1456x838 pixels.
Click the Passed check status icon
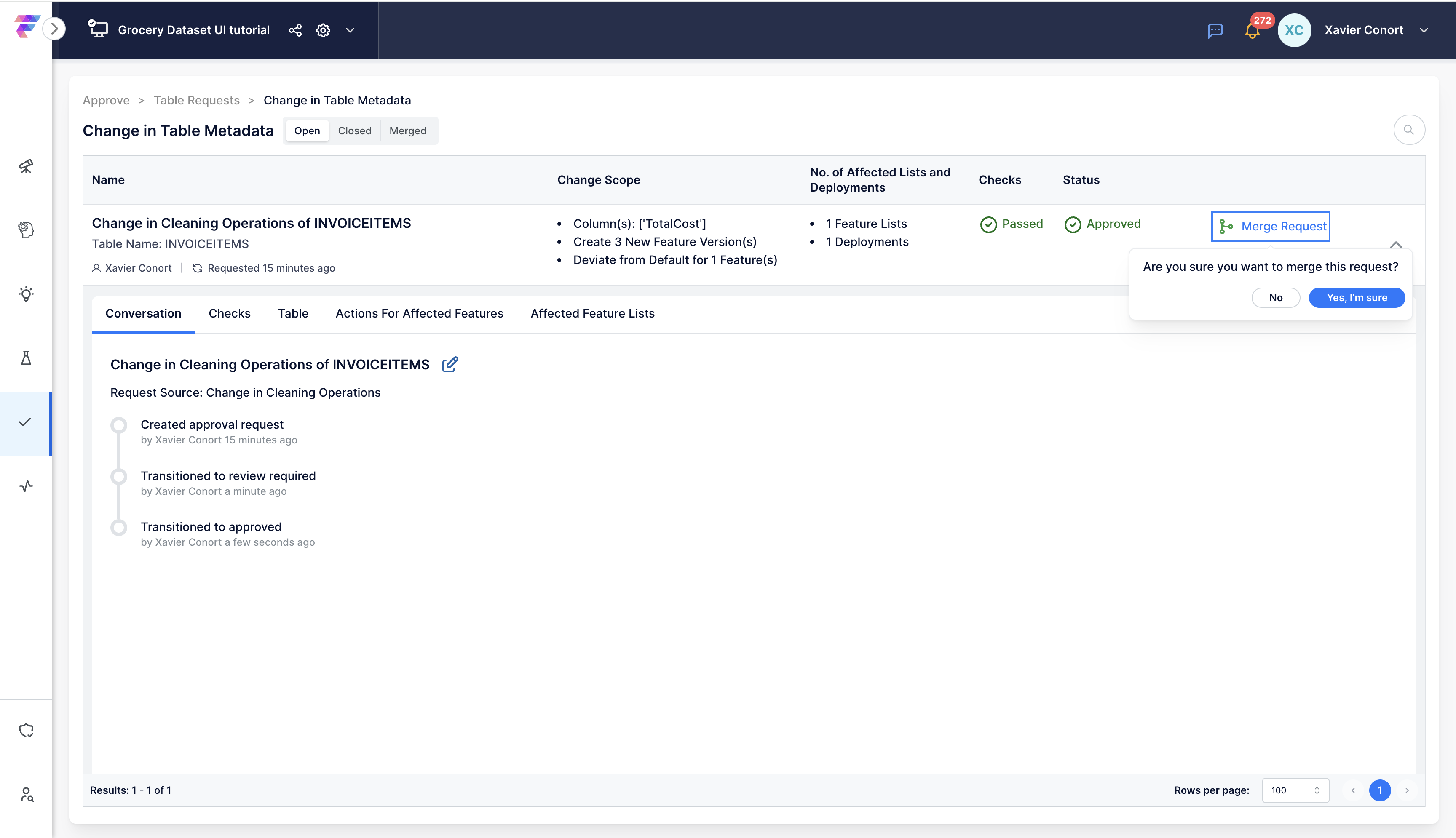tap(988, 224)
